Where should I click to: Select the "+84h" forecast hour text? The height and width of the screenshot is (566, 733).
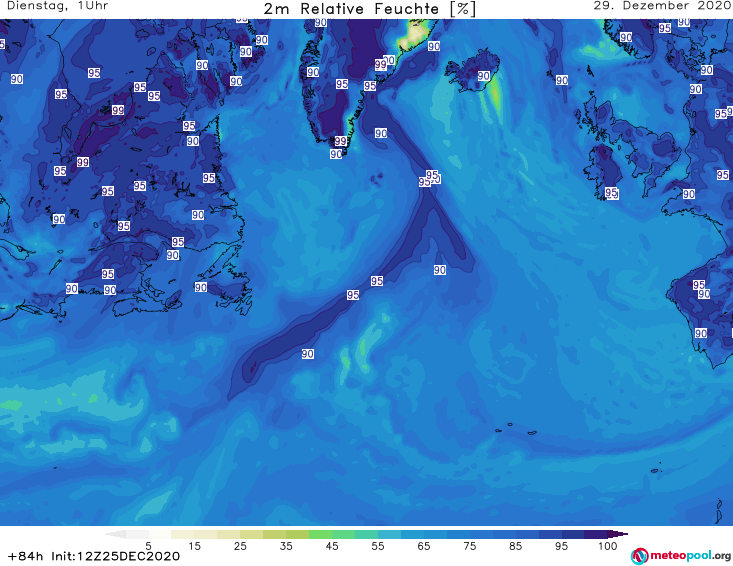[x=25, y=556]
